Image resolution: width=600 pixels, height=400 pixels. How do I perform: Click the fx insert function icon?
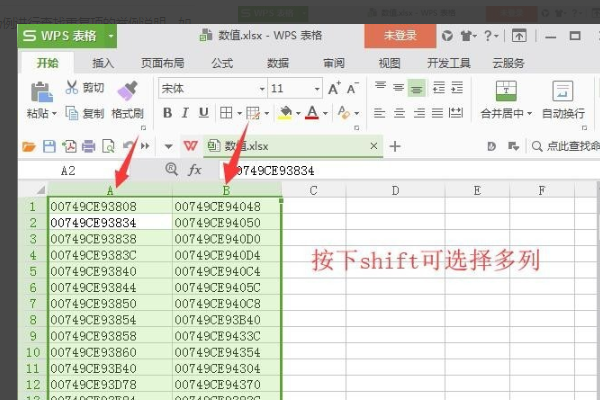click(x=194, y=170)
